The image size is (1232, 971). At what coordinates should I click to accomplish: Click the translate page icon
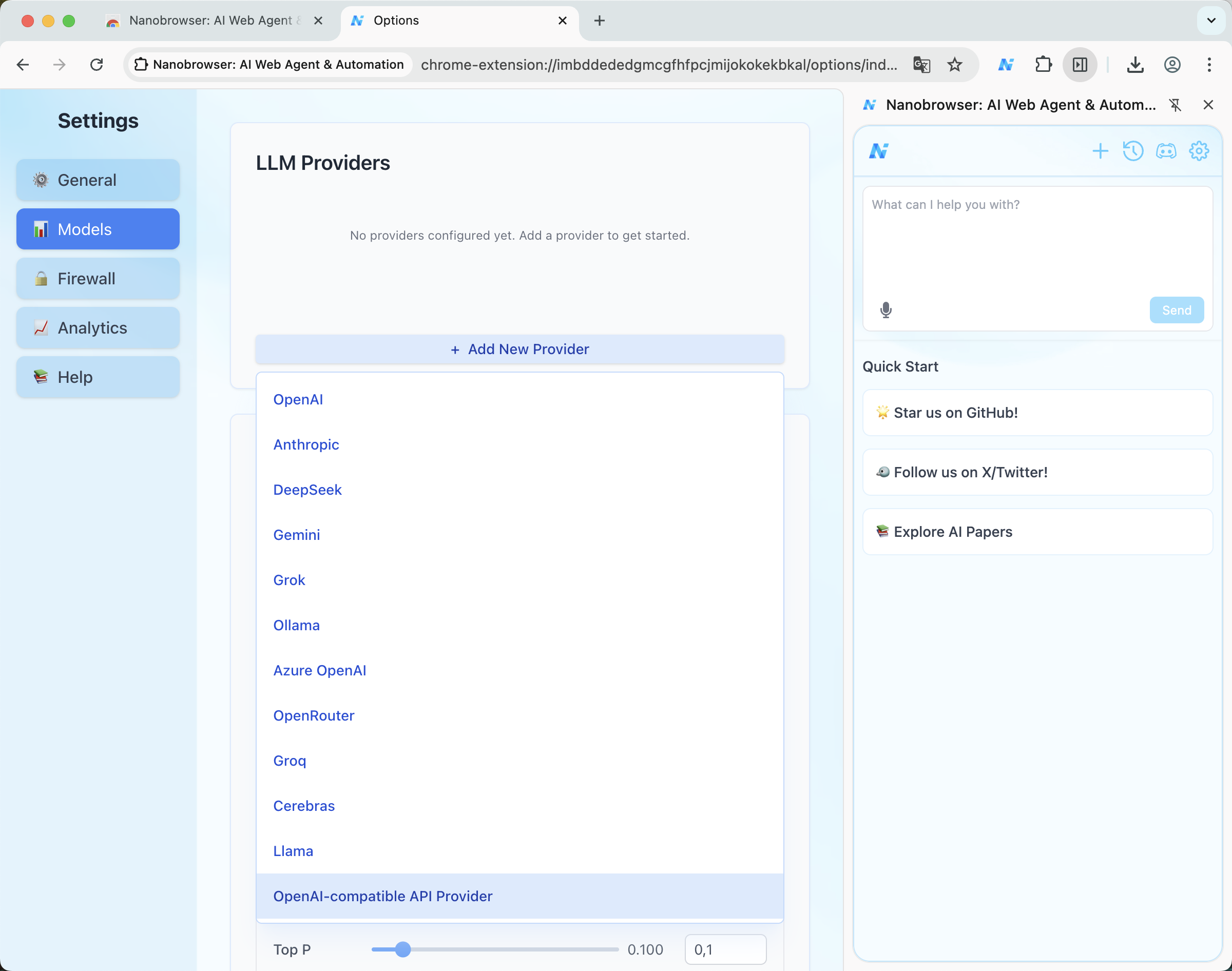(921, 65)
